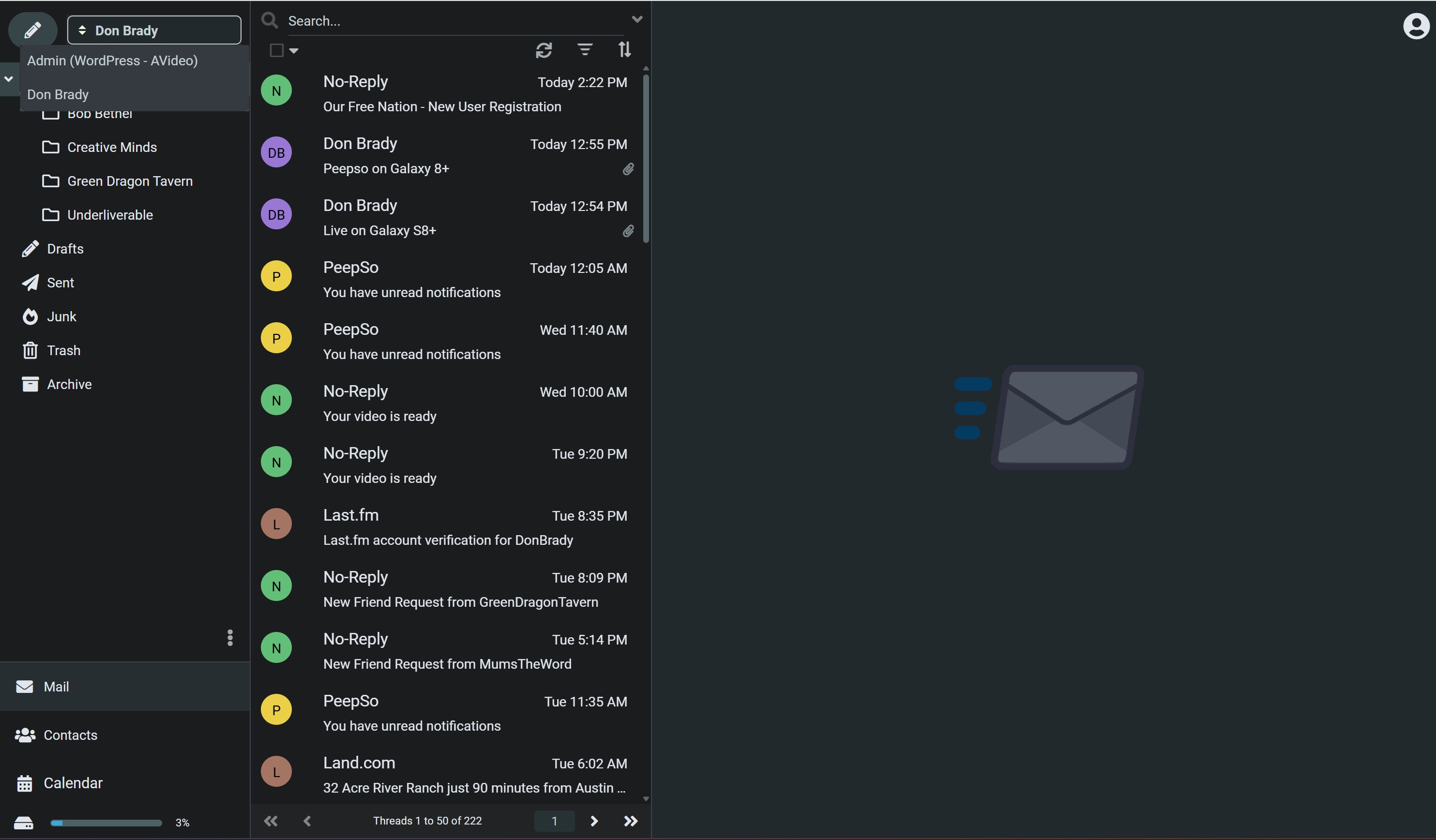Viewport: 1436px width, 840px height.
Task: Click the Creative Minds folder icon
Action: coord(51,147)
